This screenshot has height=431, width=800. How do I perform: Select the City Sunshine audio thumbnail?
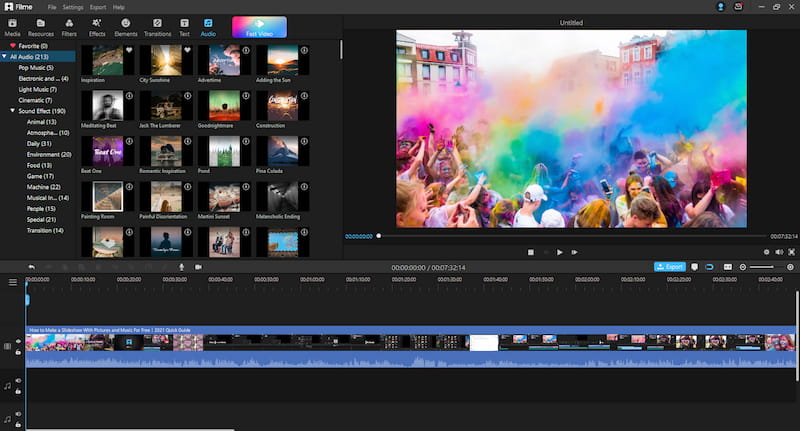(166, 61)
